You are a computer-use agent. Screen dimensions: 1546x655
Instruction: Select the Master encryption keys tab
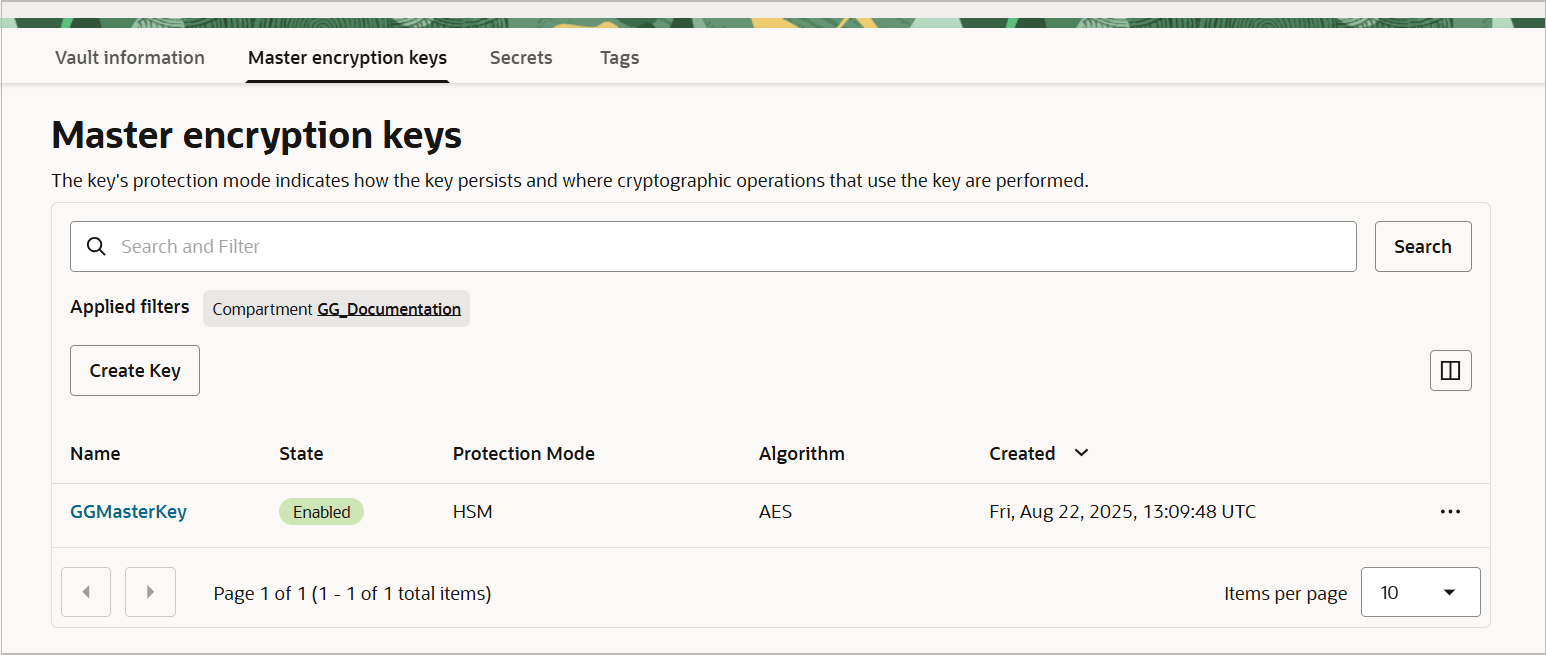coord(347,57)
